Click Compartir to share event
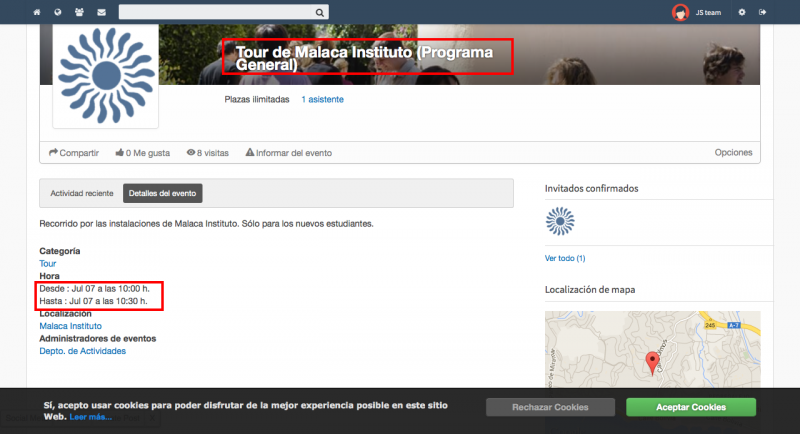The height and width of the screenshot is (434, 800). click(x=74, y=153)
